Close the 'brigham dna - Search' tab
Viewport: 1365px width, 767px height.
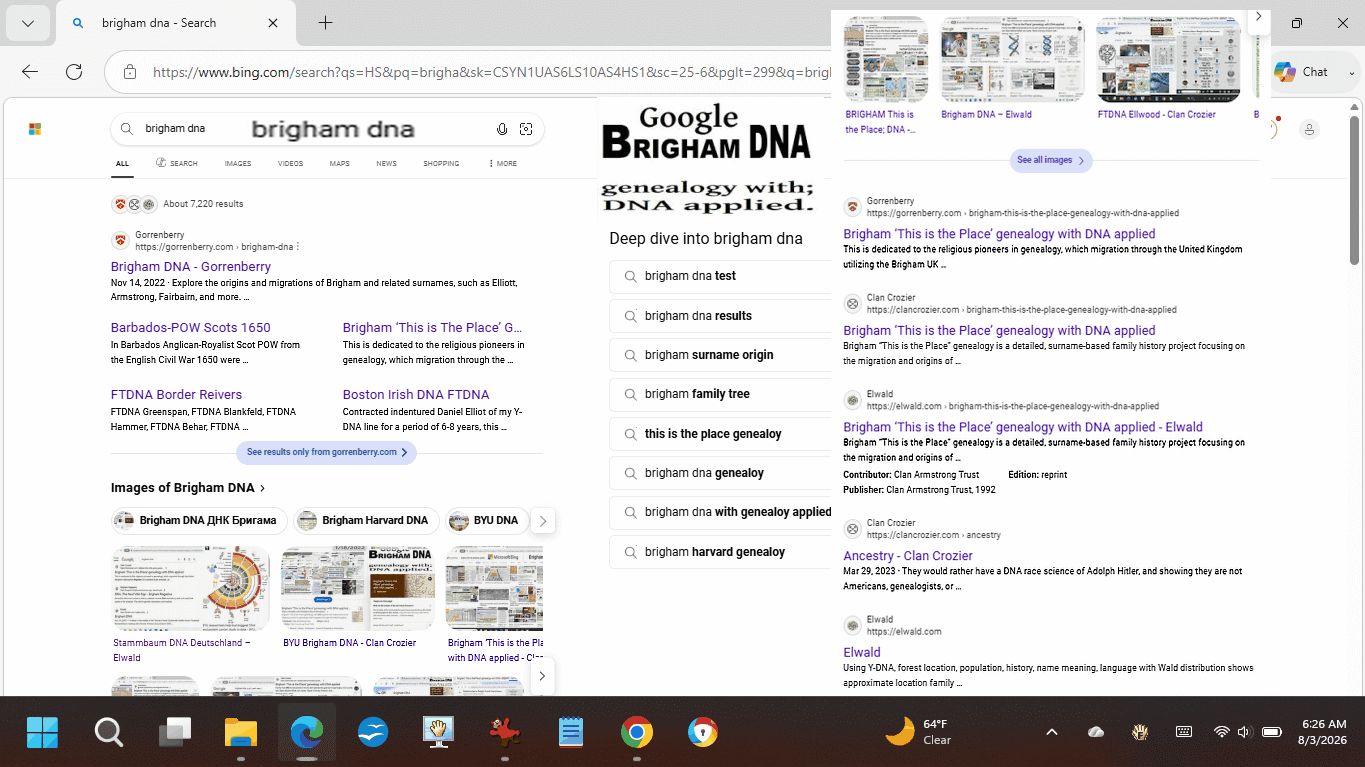tap(274, 23)
